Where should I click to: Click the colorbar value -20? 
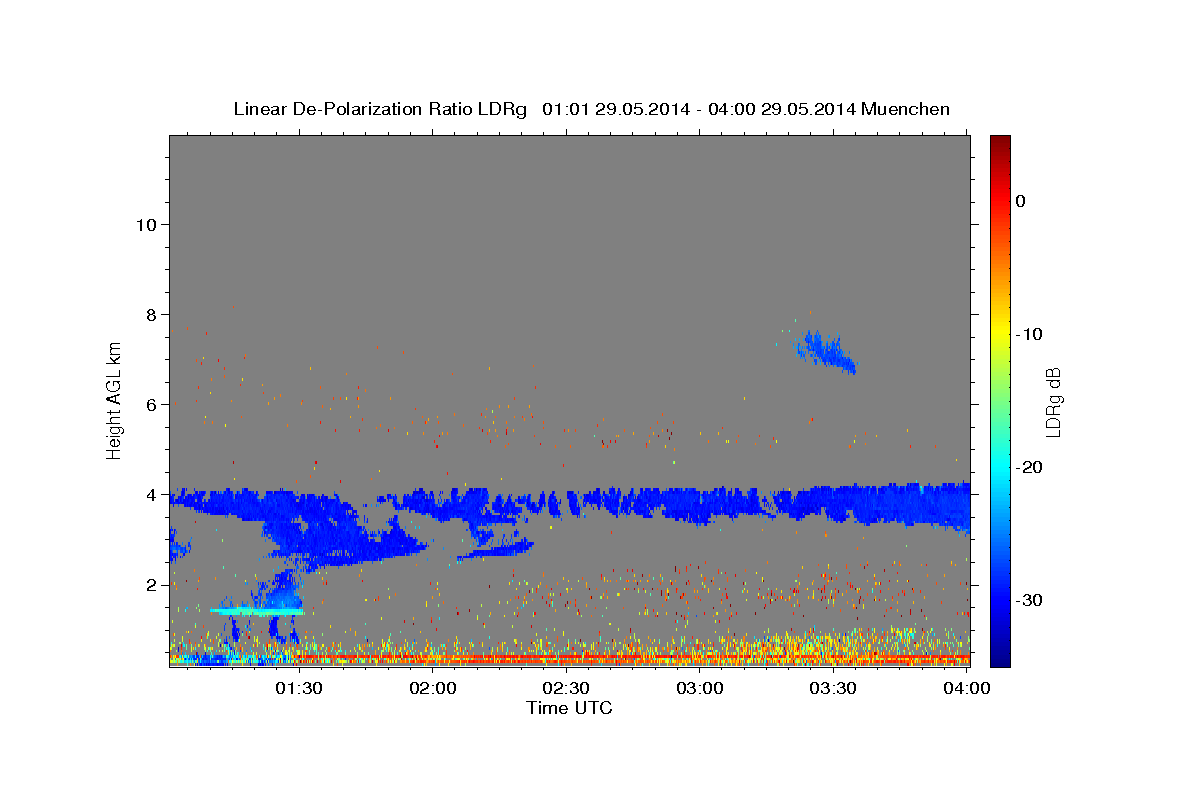point(1030,467)
